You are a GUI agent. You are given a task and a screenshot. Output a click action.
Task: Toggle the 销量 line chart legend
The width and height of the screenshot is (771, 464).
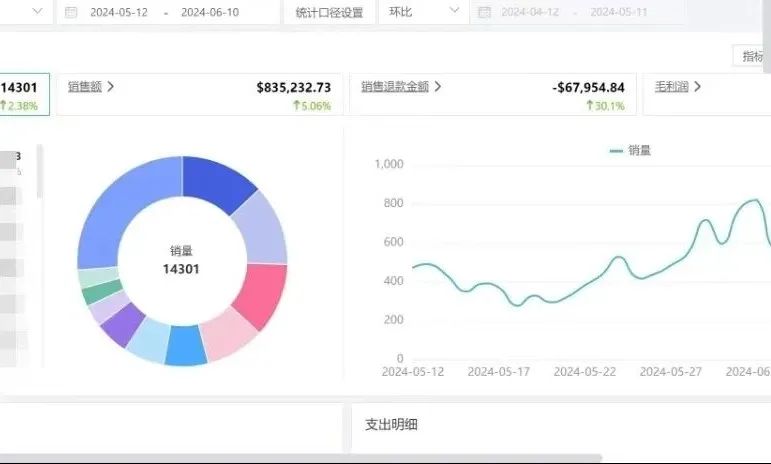click(x=630, y=150)
